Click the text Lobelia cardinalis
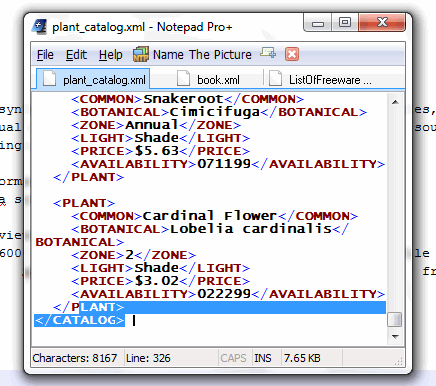Image resolution: width=436 pixels, height=386 pixels. click(x=251, y=229)
